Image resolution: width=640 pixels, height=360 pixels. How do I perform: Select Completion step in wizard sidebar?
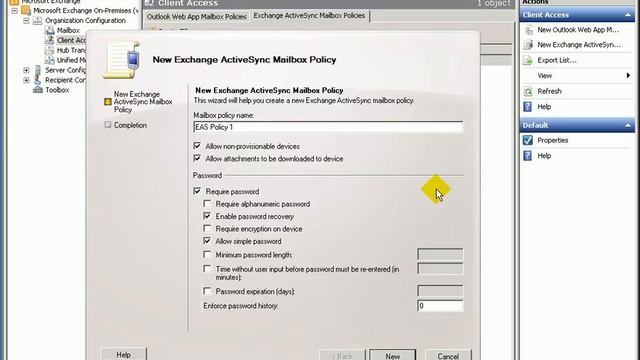coord(130,125)
